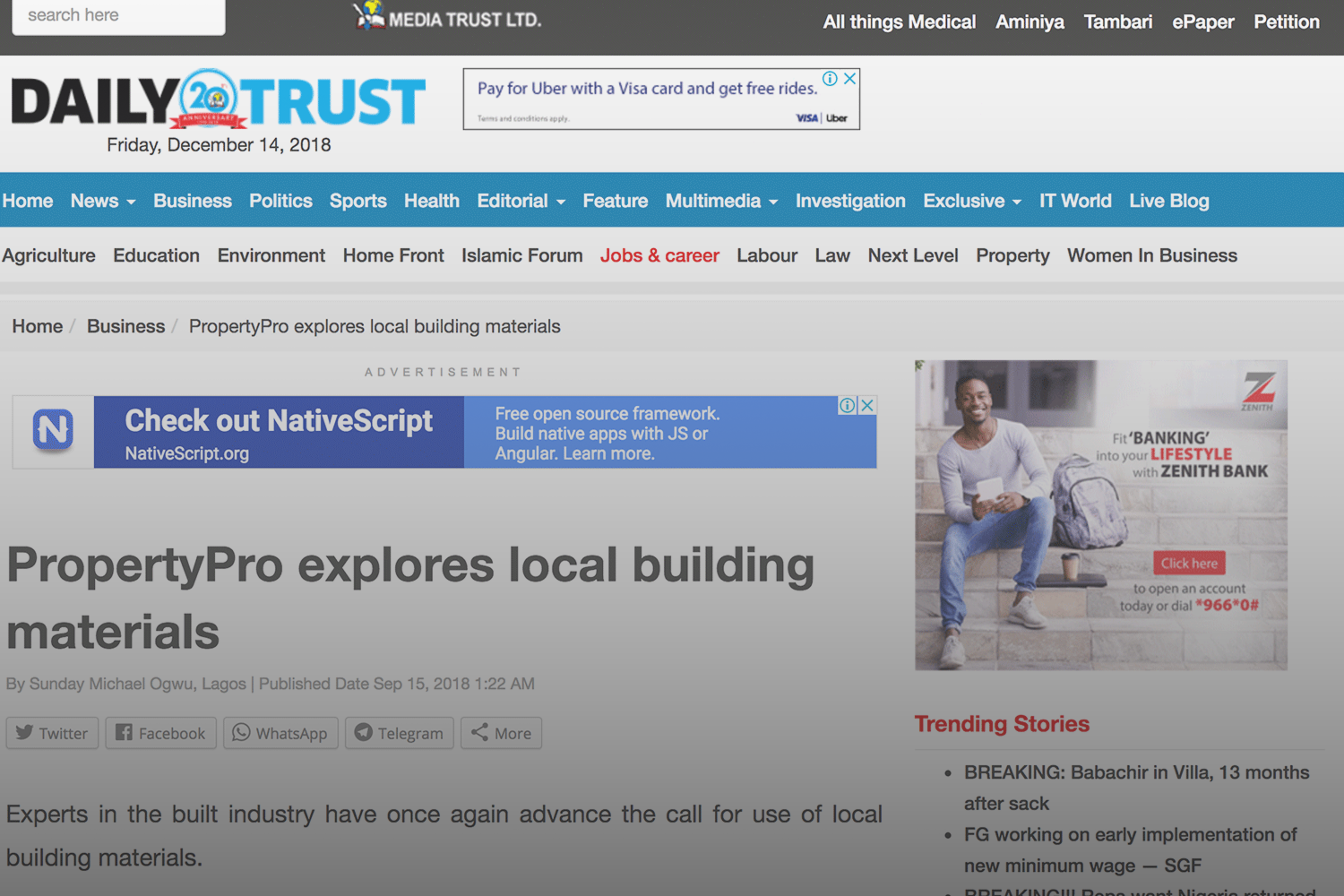Expand the Editorial dropdown menu
This screenshot has height=896, width=1344.
(521, 201)
